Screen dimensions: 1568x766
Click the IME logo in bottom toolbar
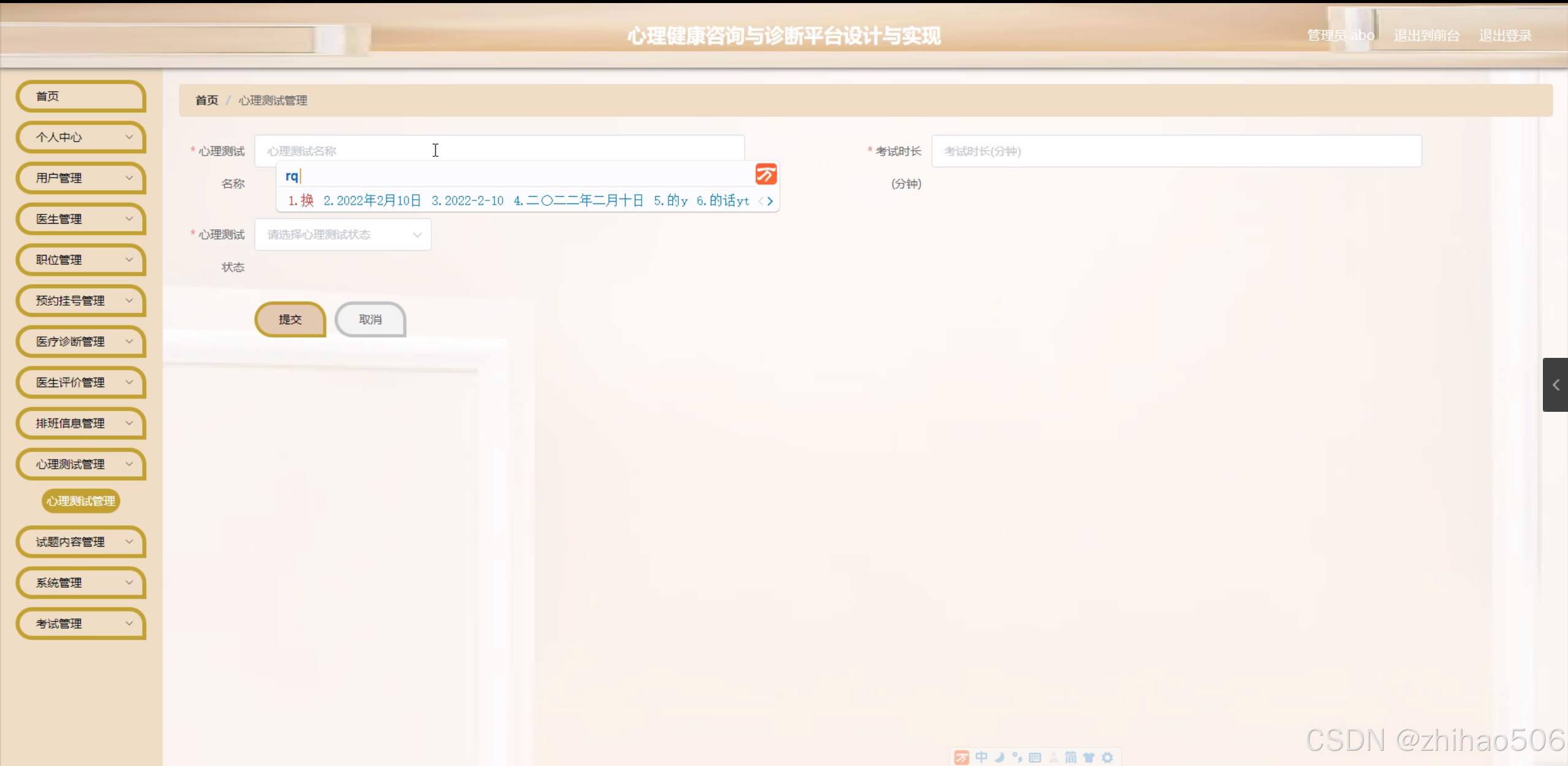pyautogui.click(x=962, y=757)
